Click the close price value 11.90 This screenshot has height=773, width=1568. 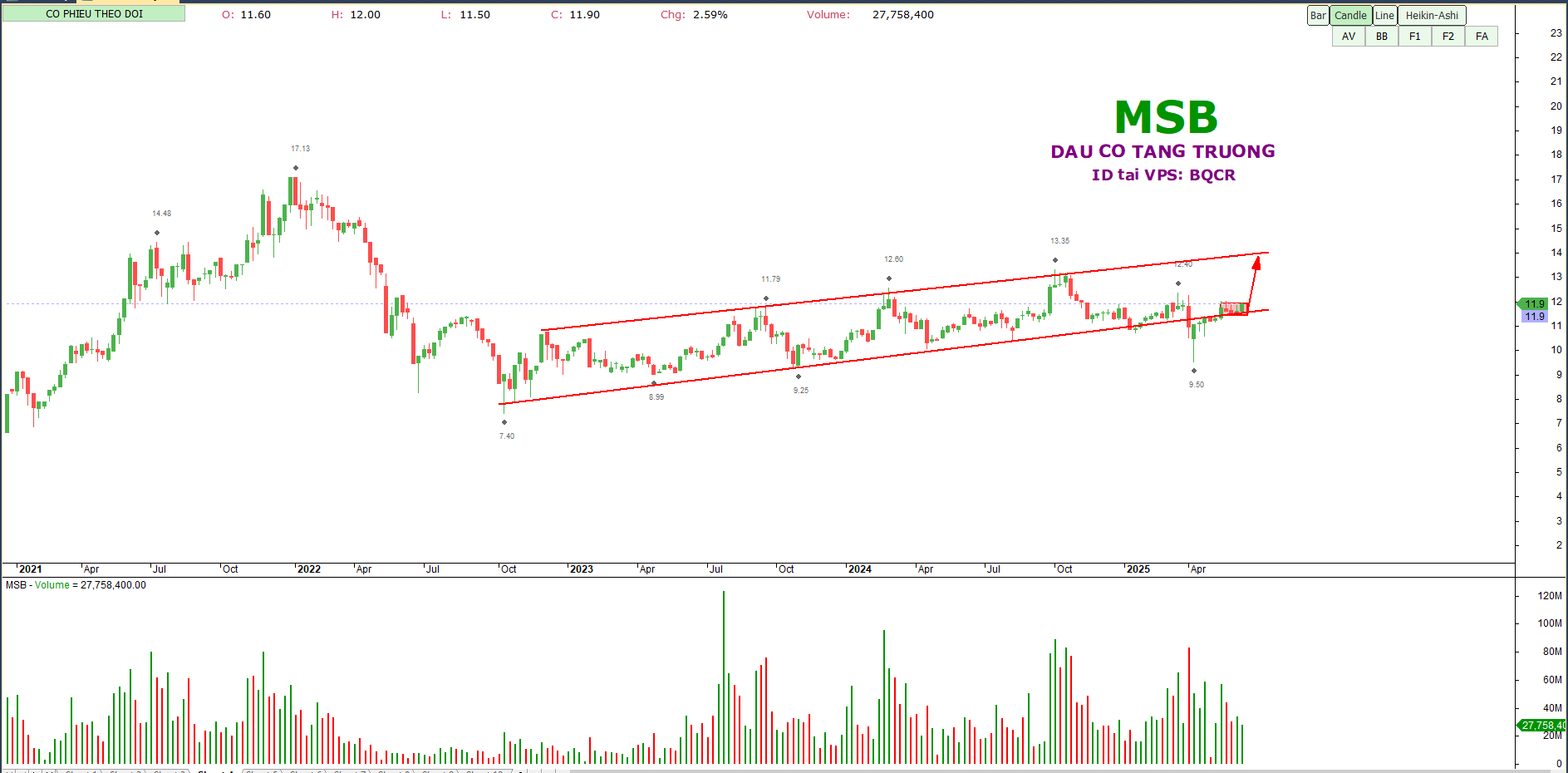pos(585,15)
